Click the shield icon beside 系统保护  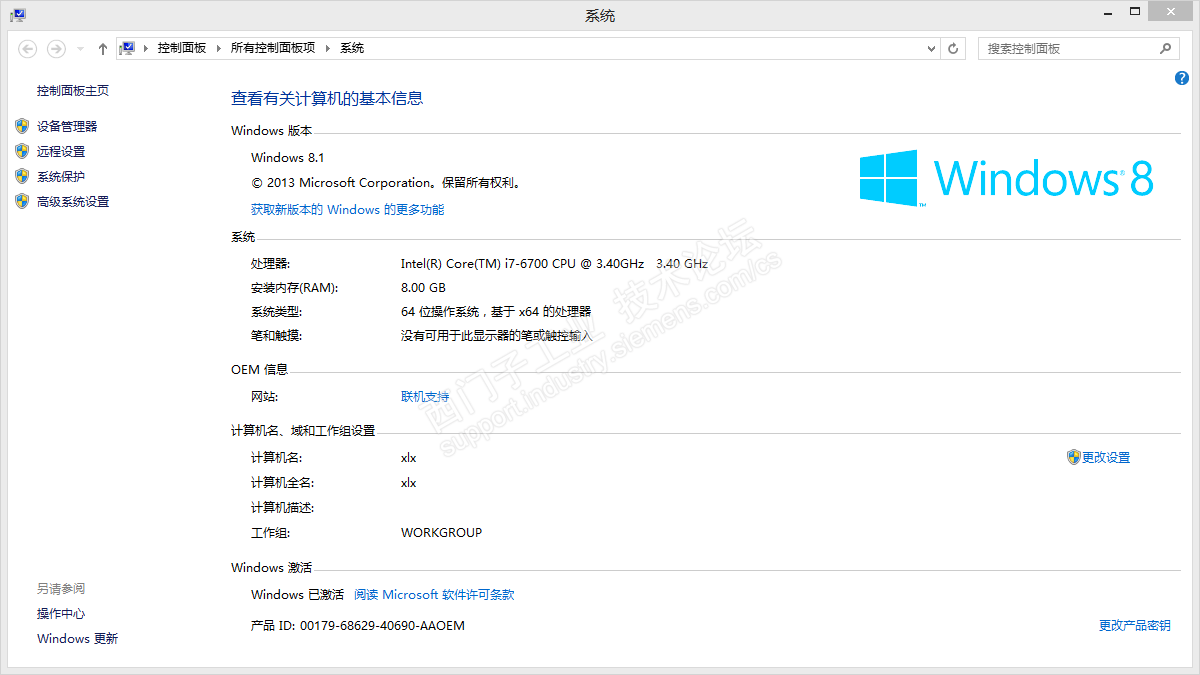(22, 176)
